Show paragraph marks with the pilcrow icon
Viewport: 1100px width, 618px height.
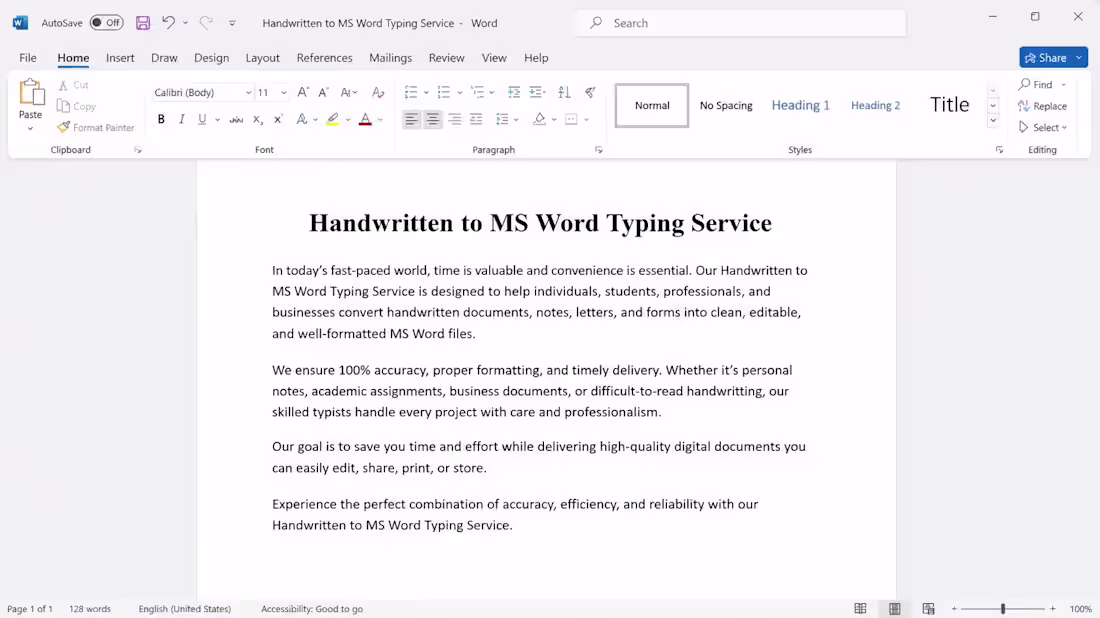pos(590,92)
